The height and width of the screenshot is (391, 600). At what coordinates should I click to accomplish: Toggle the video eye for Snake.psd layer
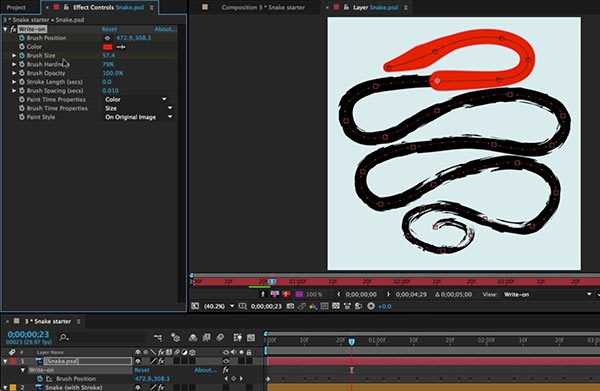[226, 361]
